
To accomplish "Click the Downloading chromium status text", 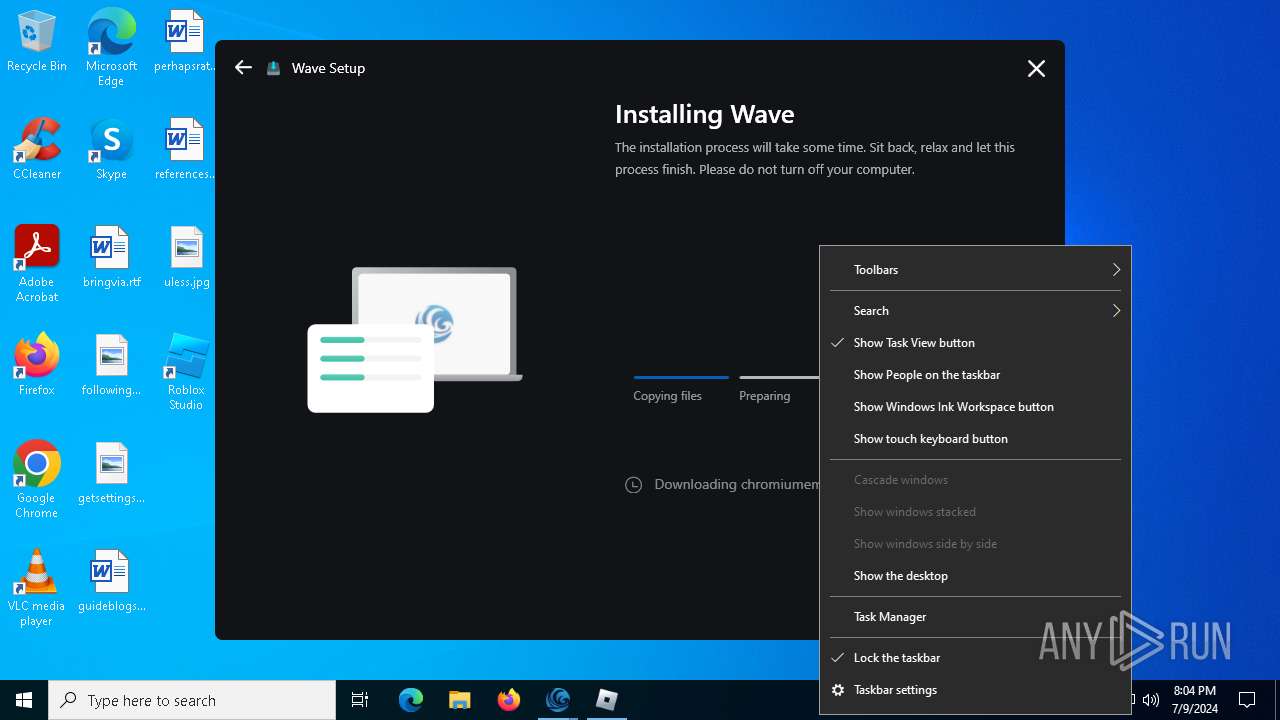I will [x=737, y=484].
